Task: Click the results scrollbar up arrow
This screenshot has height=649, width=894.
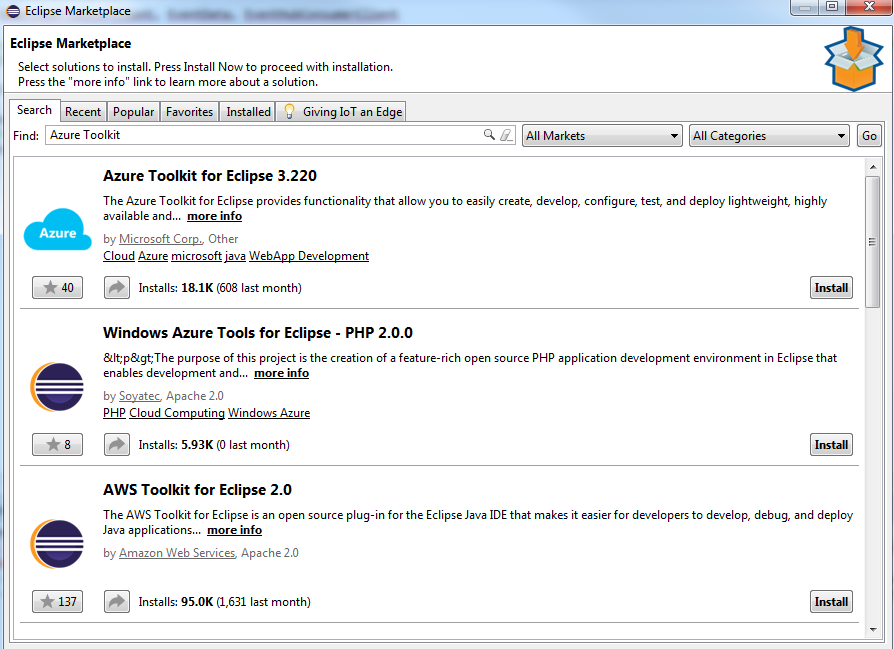Action: click(x=872, y=167)
